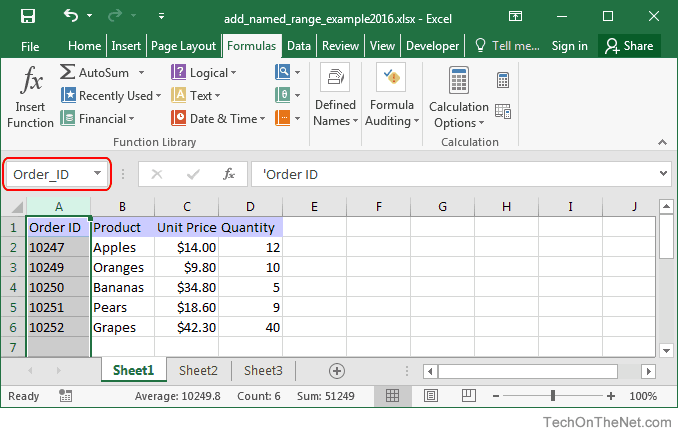This screenshot has width=678, height=433.
Task: Click the fx icon beside formula bar
Action: coord(229,174)
